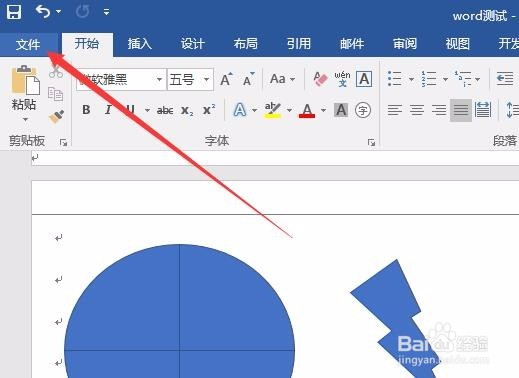Viewport: 519px width, 378px height.
Task: Toggle Superscript formatting
Action: point(209,110)
